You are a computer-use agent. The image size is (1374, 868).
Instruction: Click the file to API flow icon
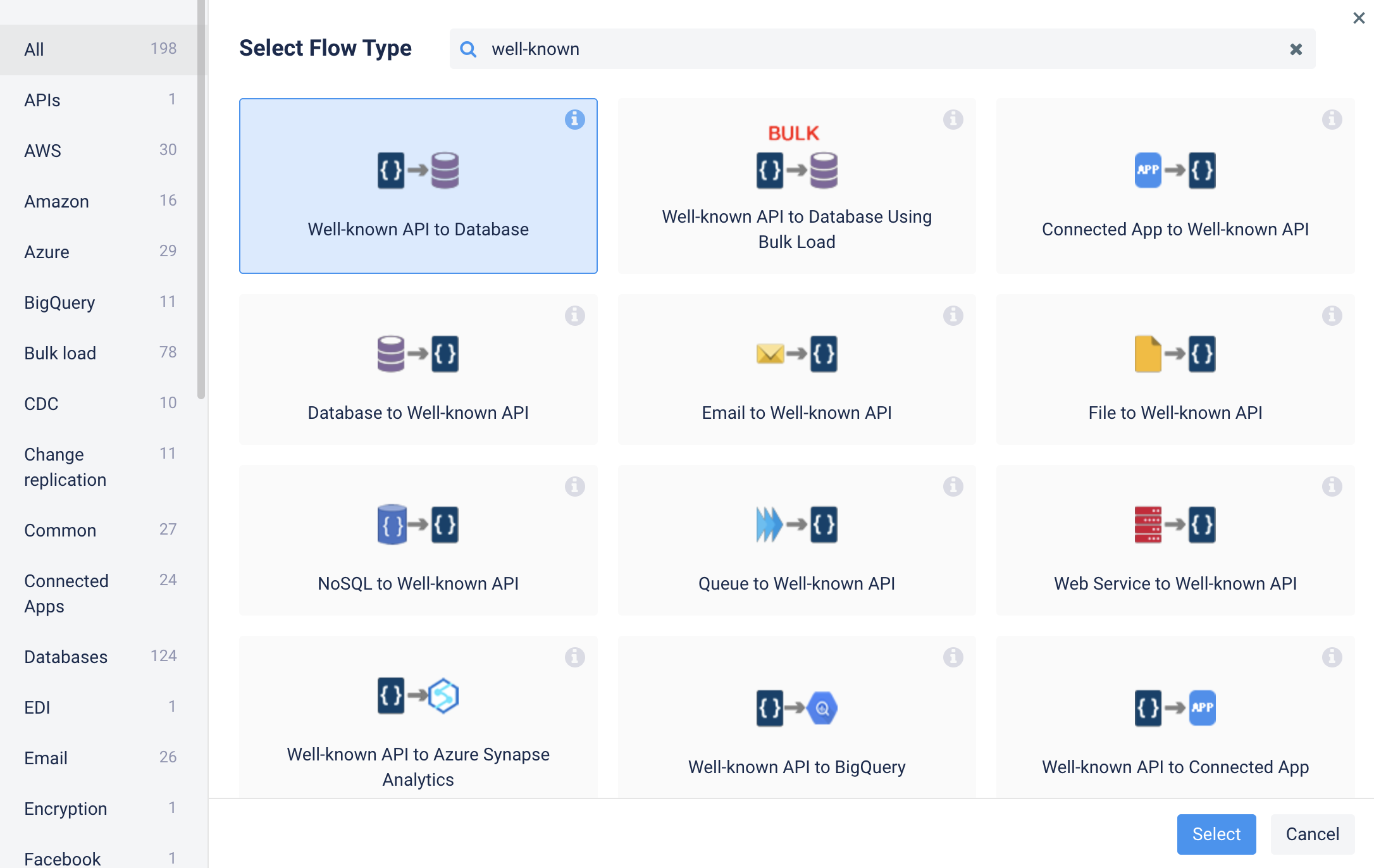click(x=1175, y=354)
